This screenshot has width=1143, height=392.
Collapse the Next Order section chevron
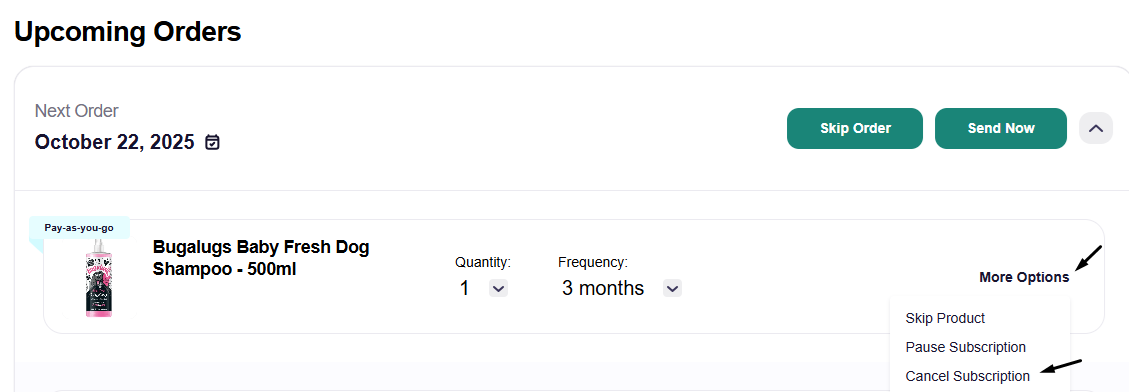point(1096,128)
